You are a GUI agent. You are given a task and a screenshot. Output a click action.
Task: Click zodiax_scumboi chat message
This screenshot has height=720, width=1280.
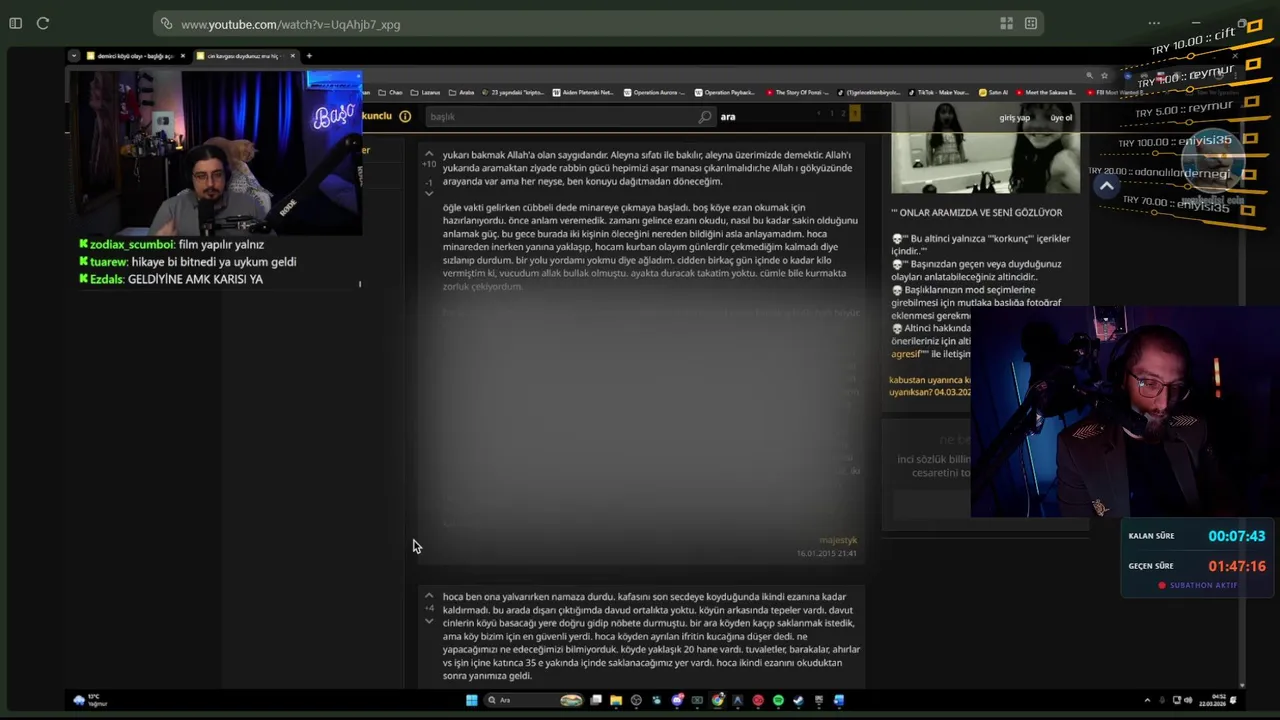point(171,244)
